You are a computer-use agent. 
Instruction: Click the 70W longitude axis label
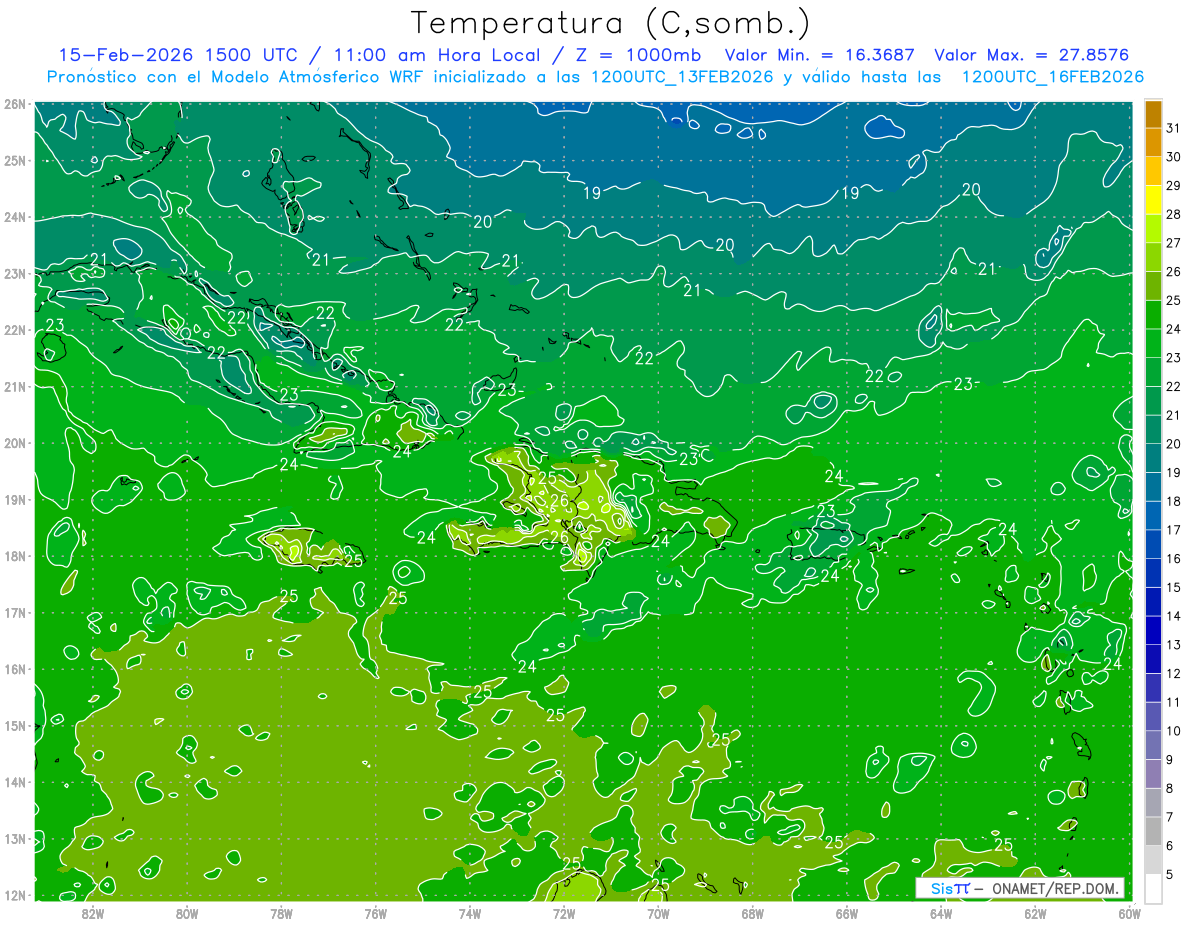[658, 913]
